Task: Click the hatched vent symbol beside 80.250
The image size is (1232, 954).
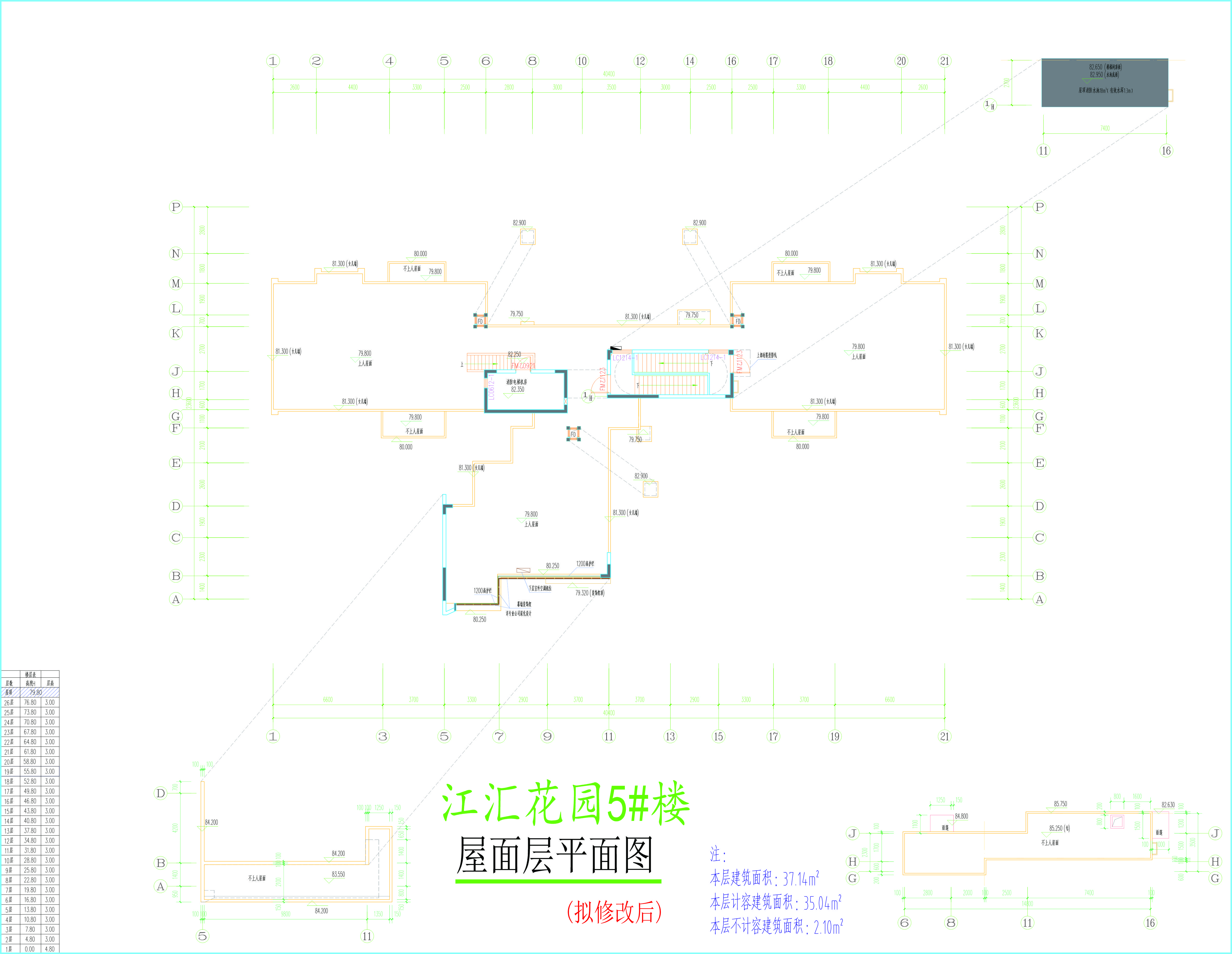Action: (x=523, y=570)
